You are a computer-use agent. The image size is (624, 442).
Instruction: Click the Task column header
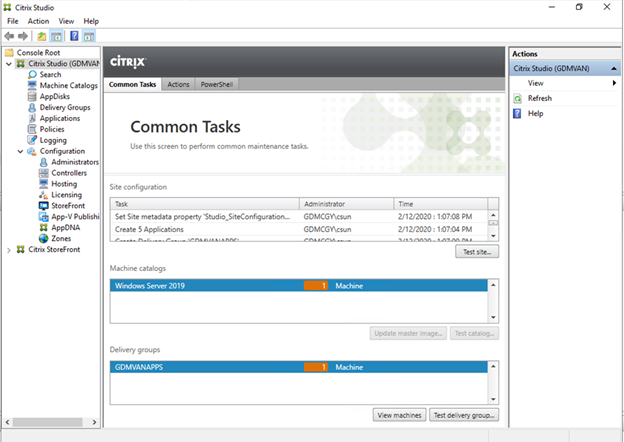pyautogui.click(x=205, y=204)
